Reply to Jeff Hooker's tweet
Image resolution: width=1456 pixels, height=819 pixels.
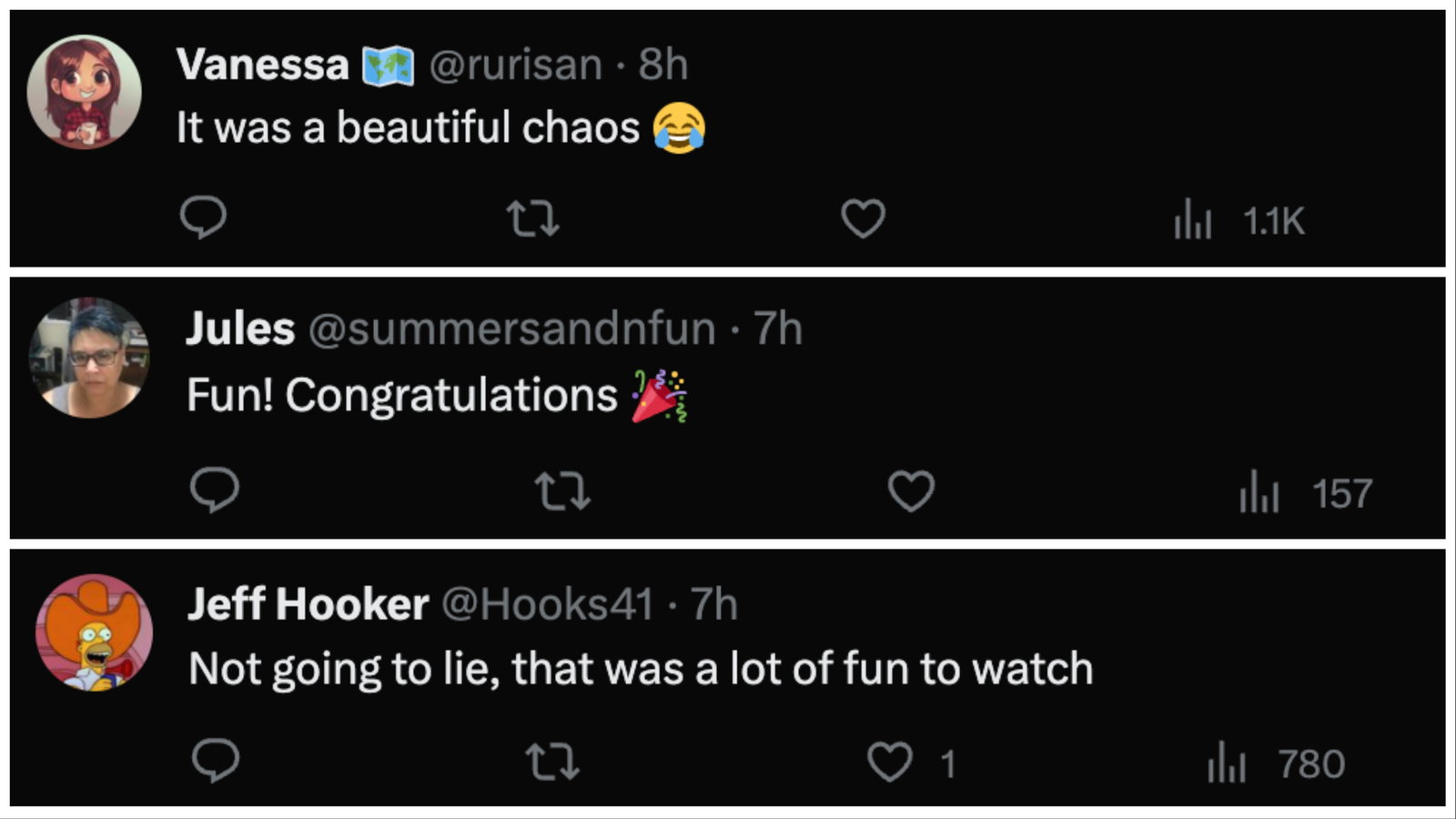click(x=216, y=762)
